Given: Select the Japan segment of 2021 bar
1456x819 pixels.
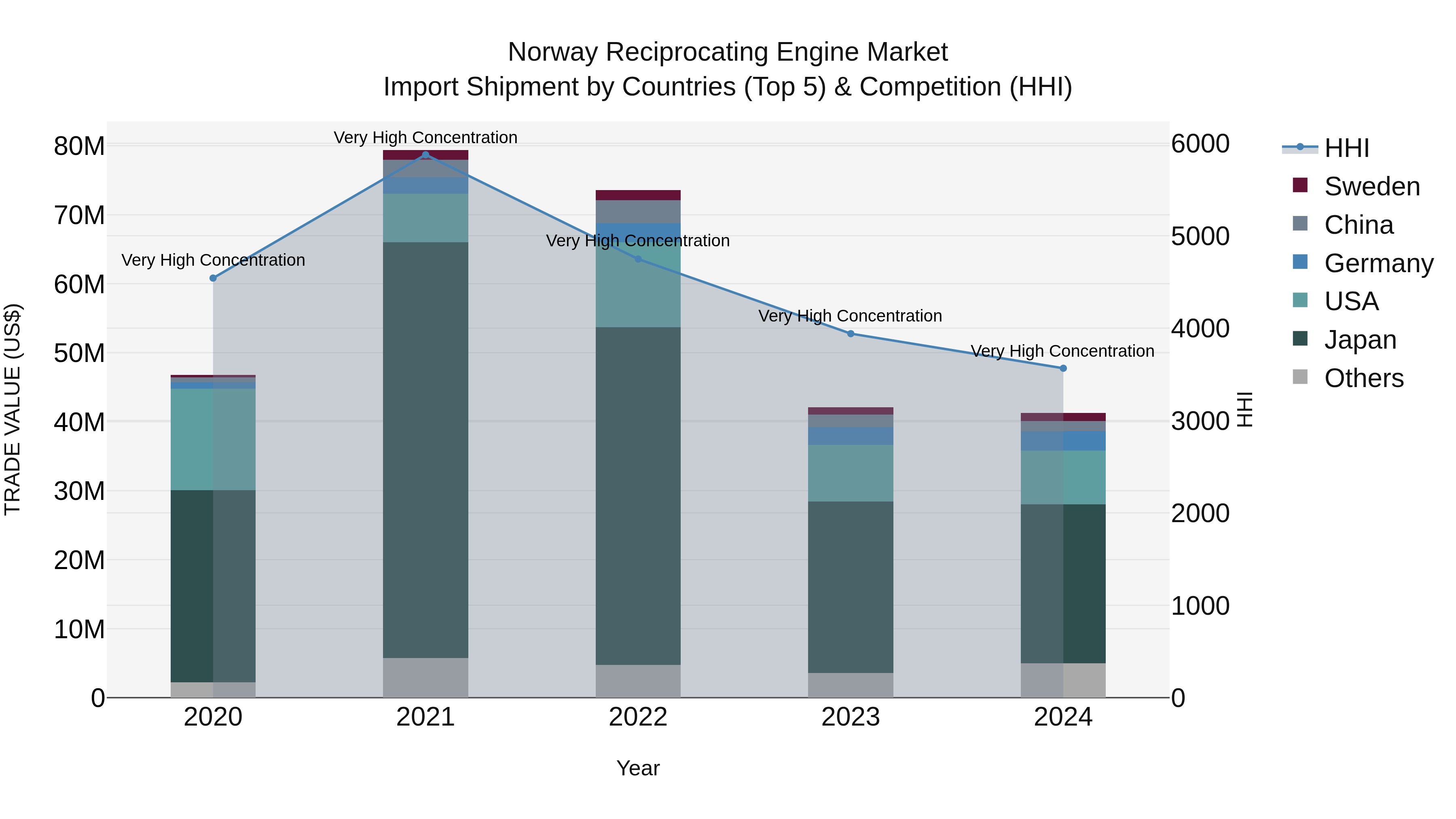Looking at the screenshot, I should 425,450.
